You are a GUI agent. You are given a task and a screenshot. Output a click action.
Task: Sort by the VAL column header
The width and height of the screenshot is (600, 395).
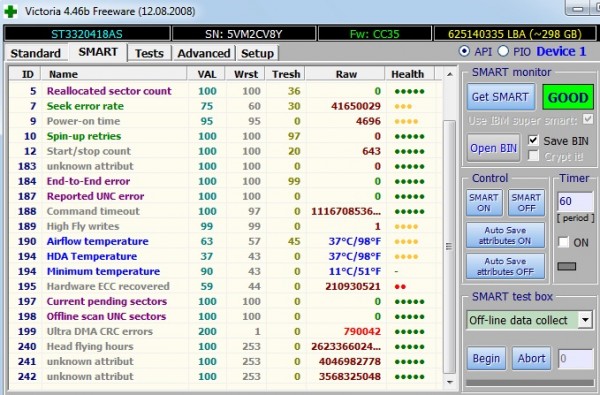(207, 74)
